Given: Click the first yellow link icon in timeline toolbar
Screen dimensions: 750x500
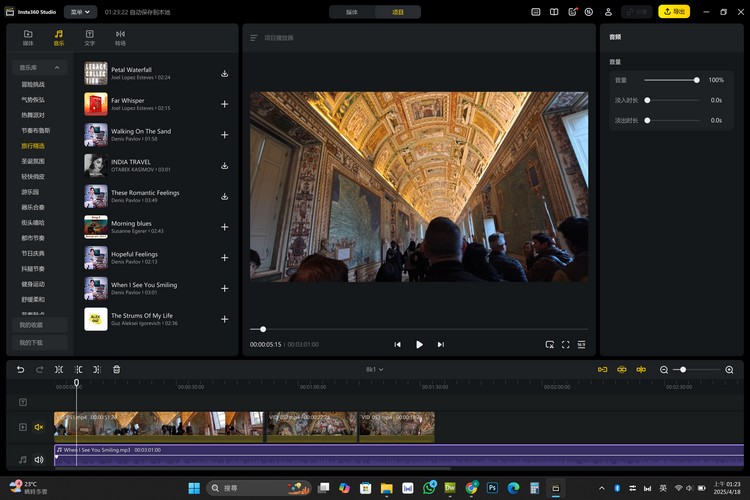Looking at the screenshot, I should click(602, 369).
